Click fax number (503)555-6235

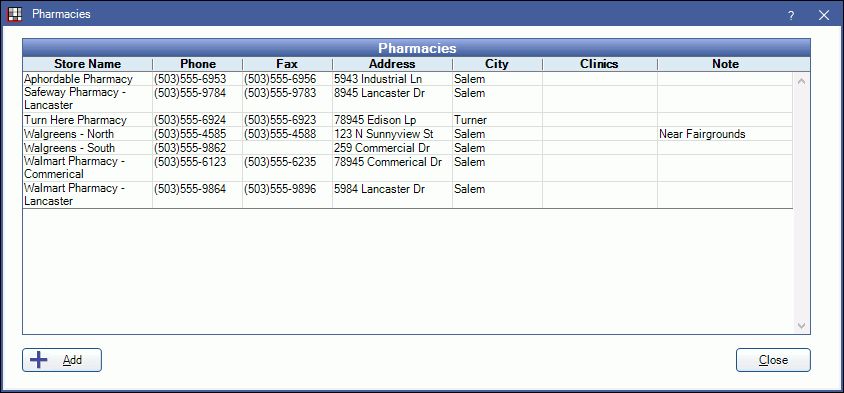[x=280, y=162]
